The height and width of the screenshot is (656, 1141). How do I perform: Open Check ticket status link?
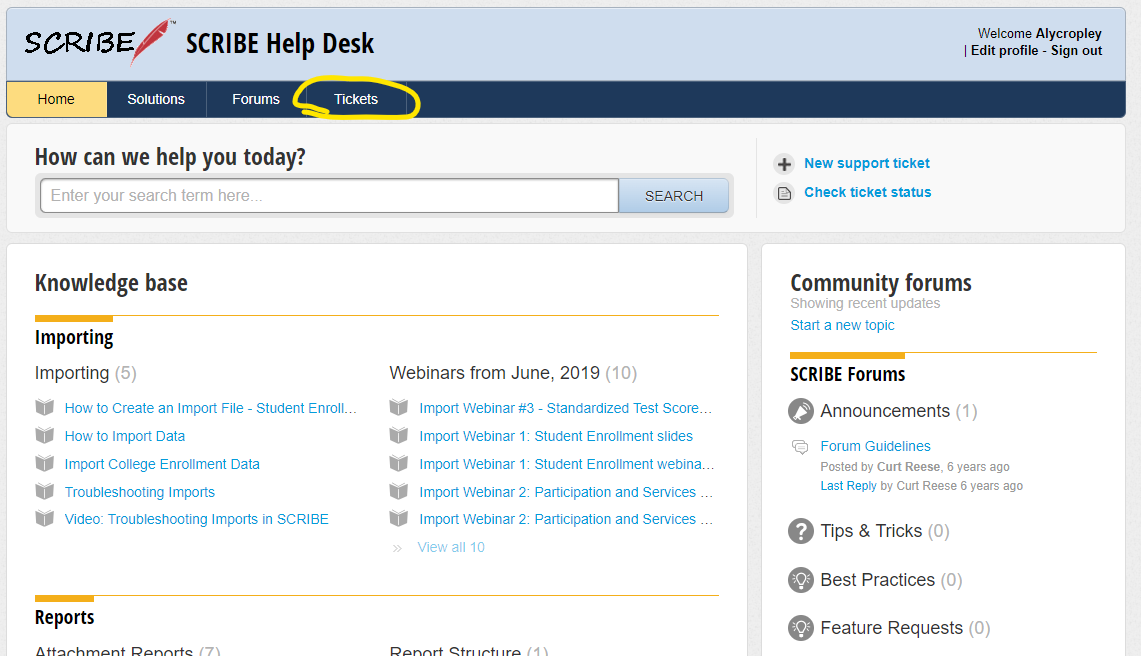click(867, 192)
